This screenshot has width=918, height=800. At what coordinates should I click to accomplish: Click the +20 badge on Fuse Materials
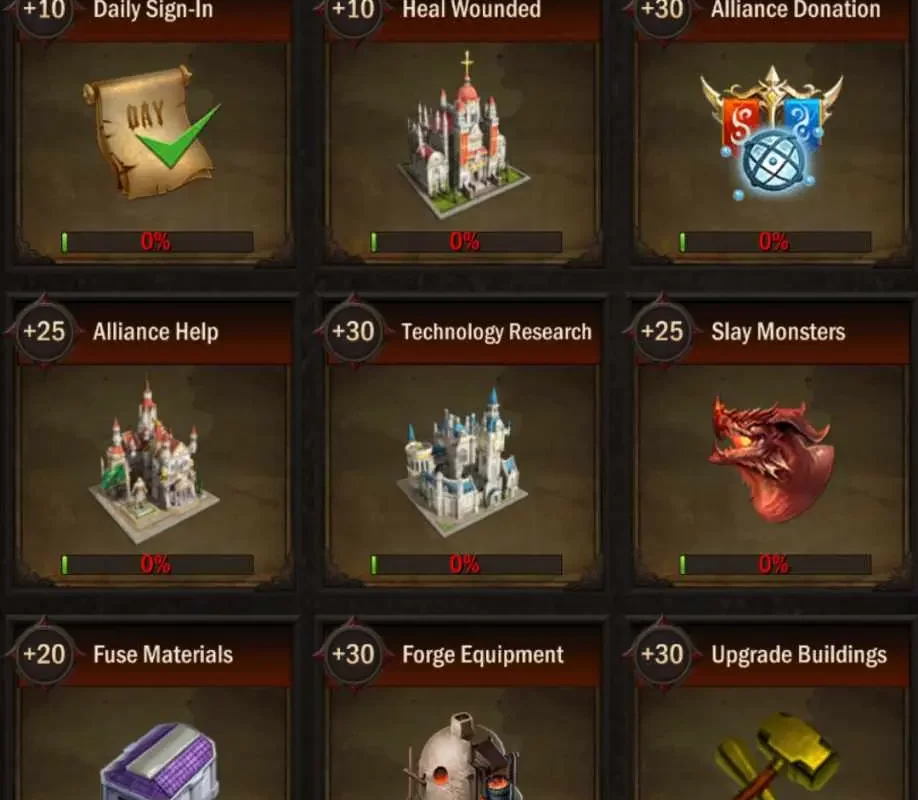[44, 654]
